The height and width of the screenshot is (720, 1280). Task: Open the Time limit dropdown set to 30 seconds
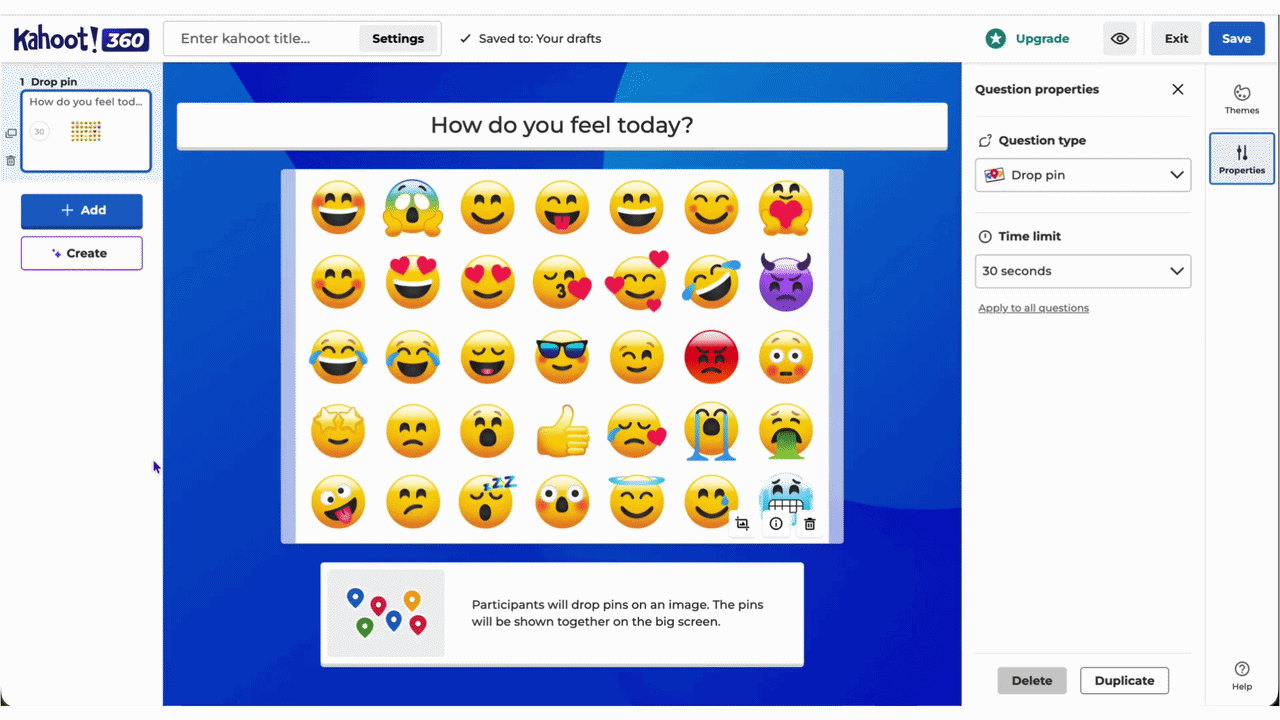click(1083, 271)
